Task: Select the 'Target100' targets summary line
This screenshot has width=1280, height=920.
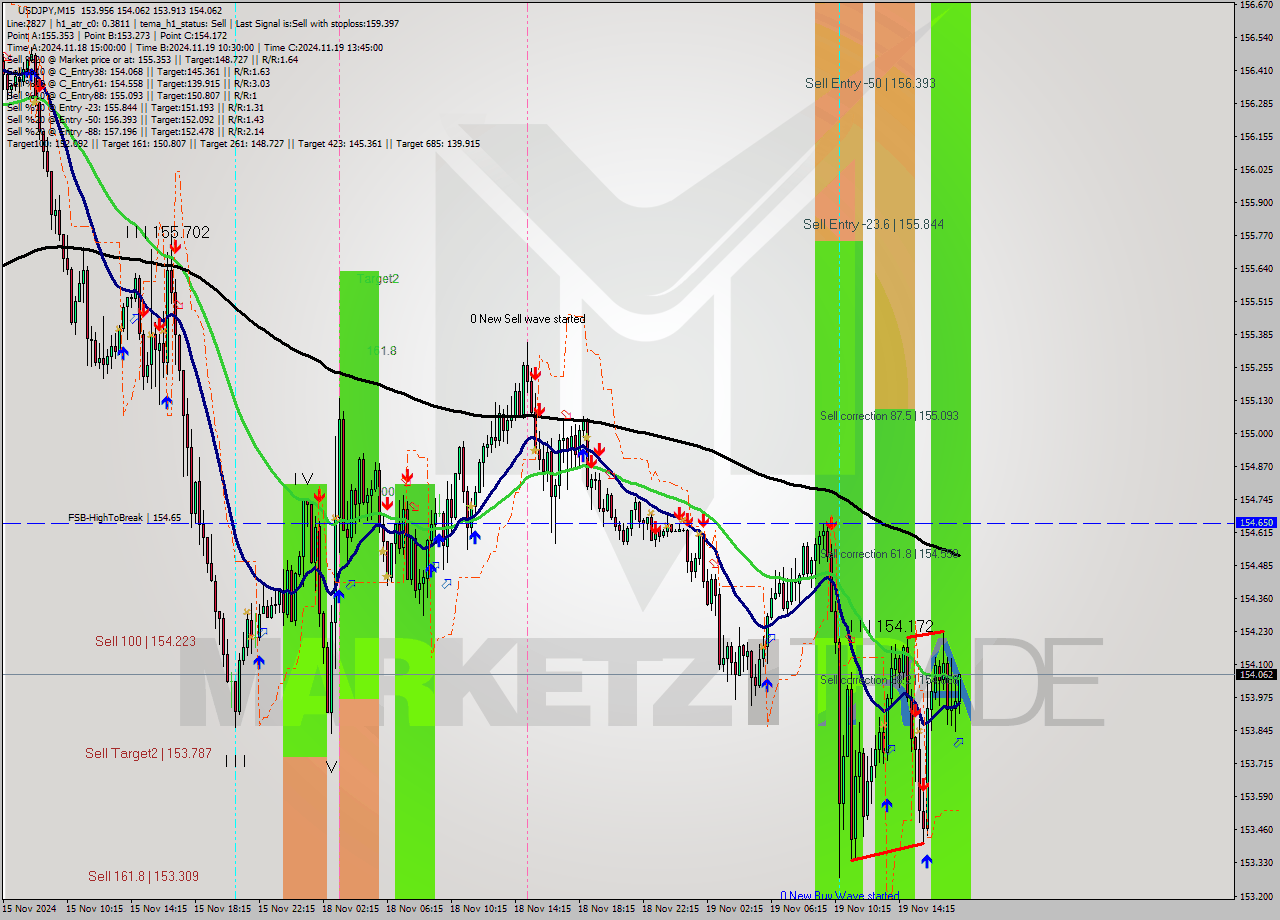Action: click(243, 143)
